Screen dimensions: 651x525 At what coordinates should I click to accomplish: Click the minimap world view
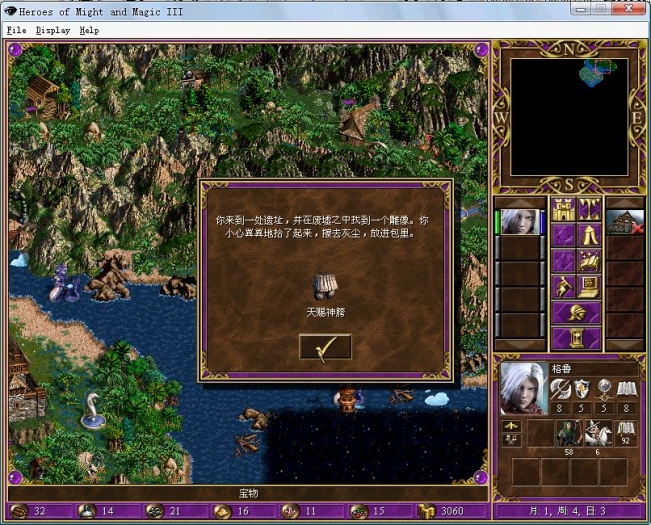coord(569,117)
